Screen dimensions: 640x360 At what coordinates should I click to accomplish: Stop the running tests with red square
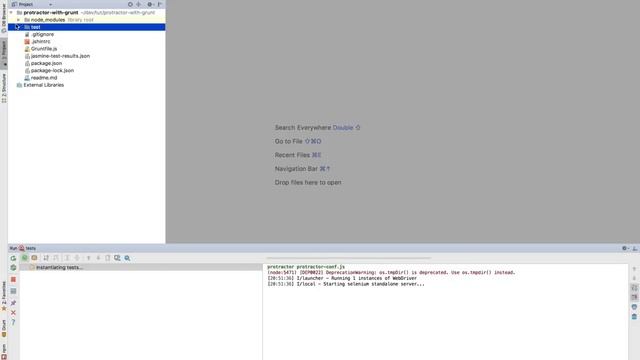[x=13, y=280]
